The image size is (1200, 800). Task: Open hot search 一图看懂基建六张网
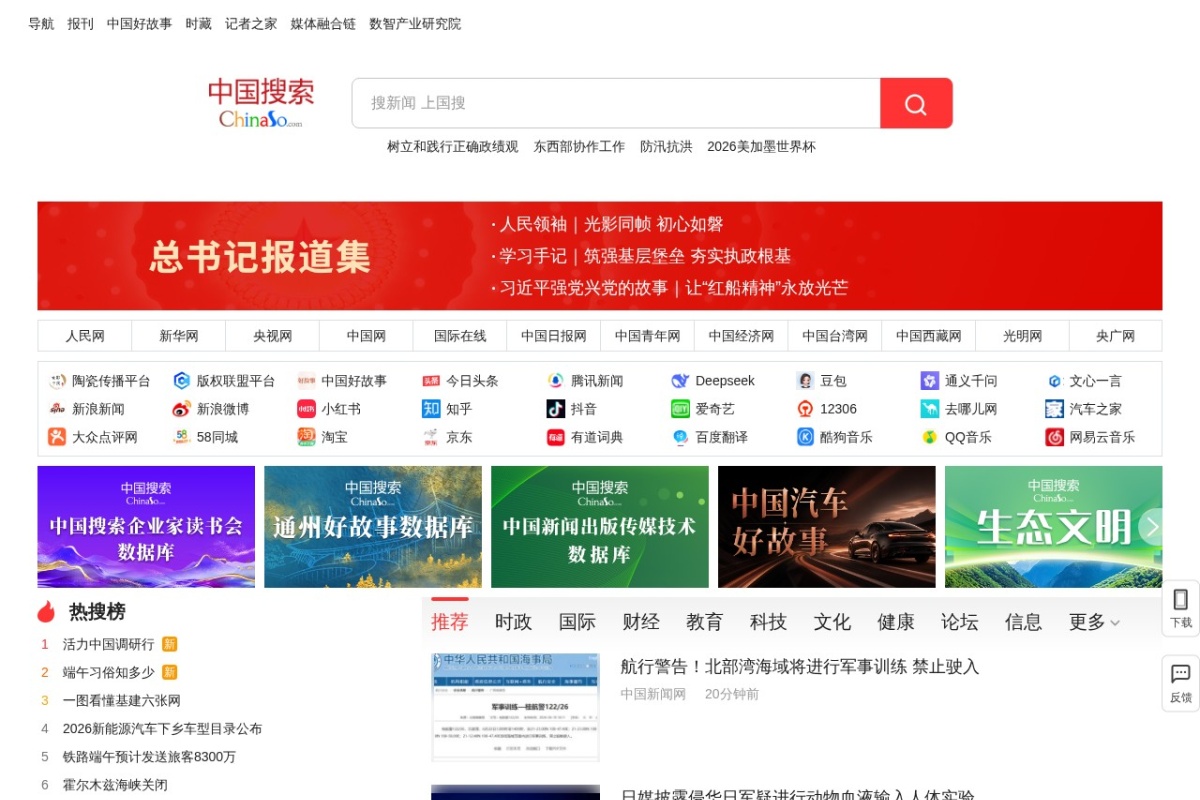click(122, 700)
